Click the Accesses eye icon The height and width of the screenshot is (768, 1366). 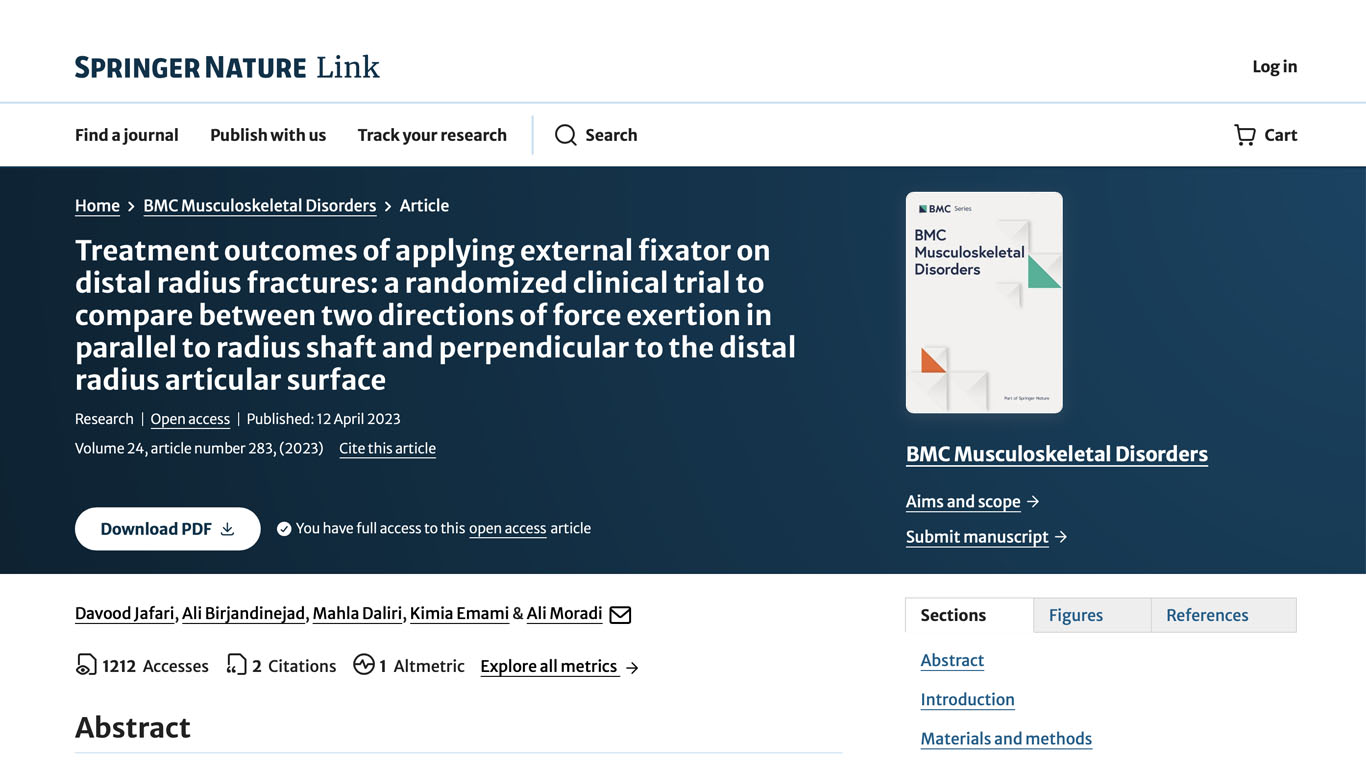[x=86, y=665]
